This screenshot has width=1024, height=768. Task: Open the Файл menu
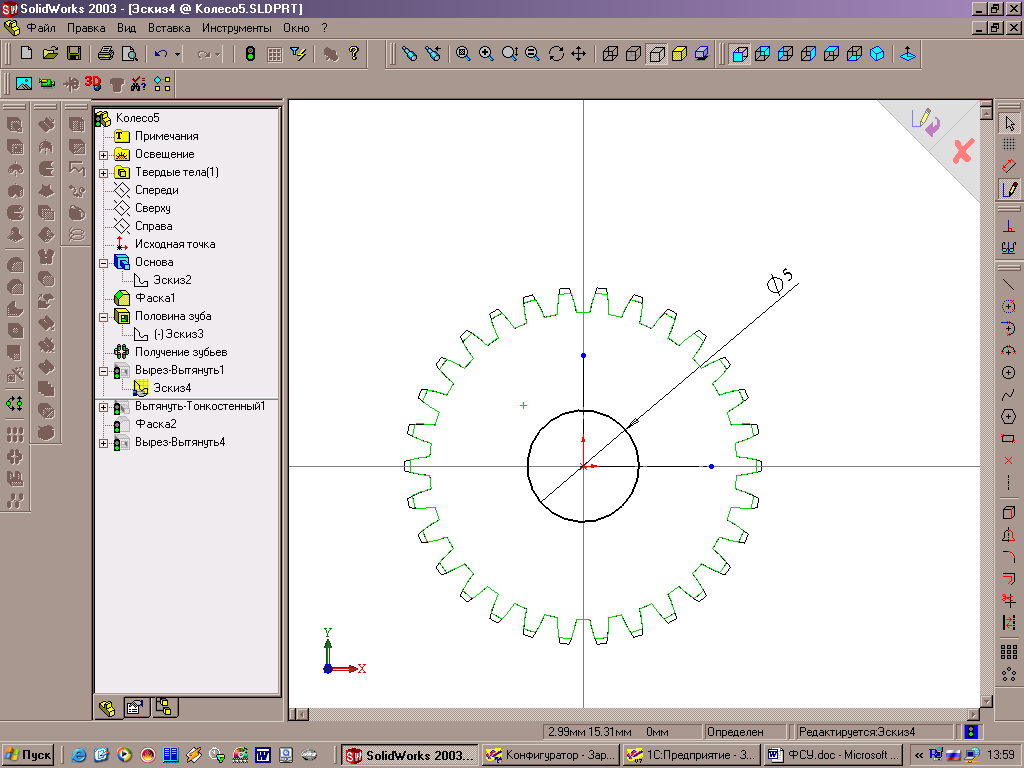[40, 28]
